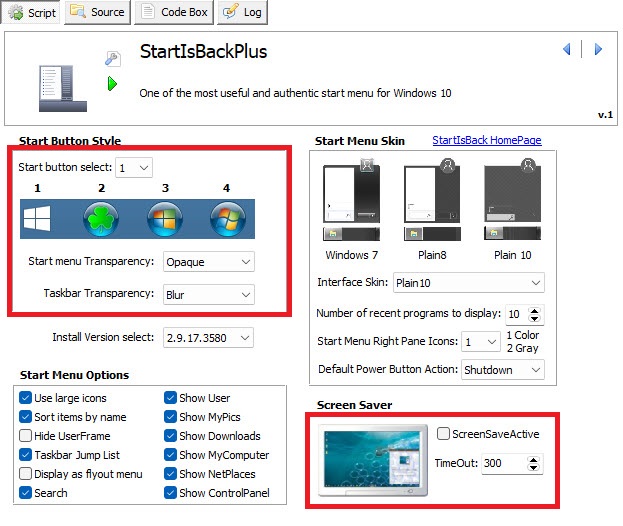The image size is (623, 526).
Task: Expand Taskbar Transparency dropdown
Action: [209, 294]
